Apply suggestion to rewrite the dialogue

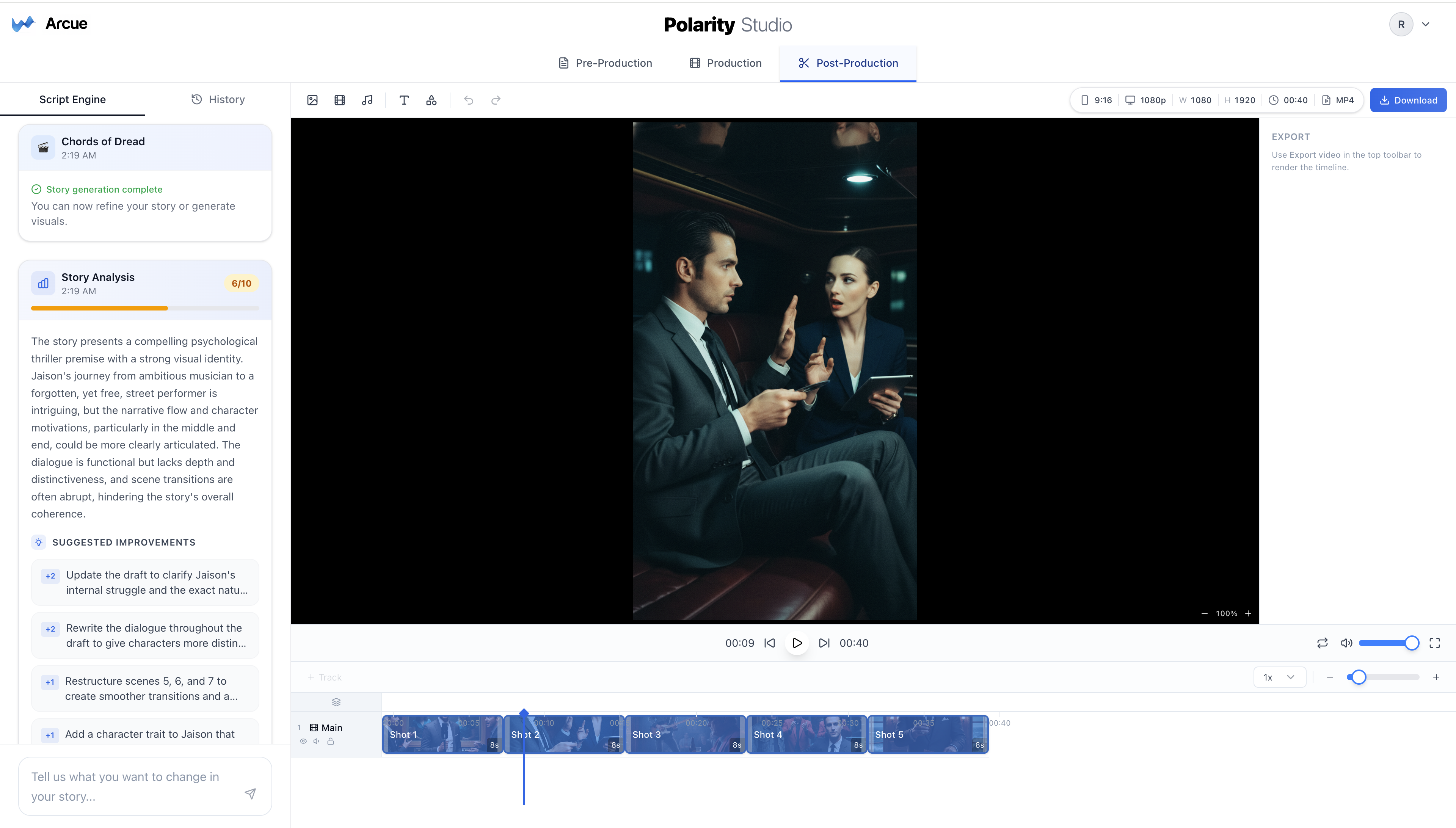(x=145, y=635)
